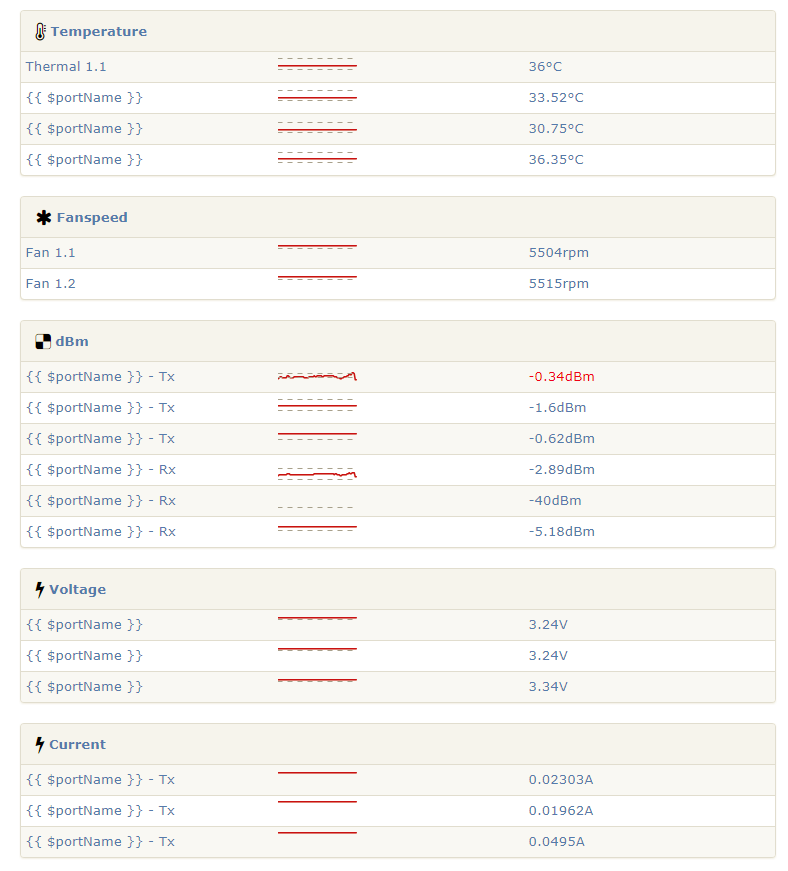Screen dimensions: 788x871
Task: Click the 5504rpm value for Fan 1.1
Action: coord(560,252)
